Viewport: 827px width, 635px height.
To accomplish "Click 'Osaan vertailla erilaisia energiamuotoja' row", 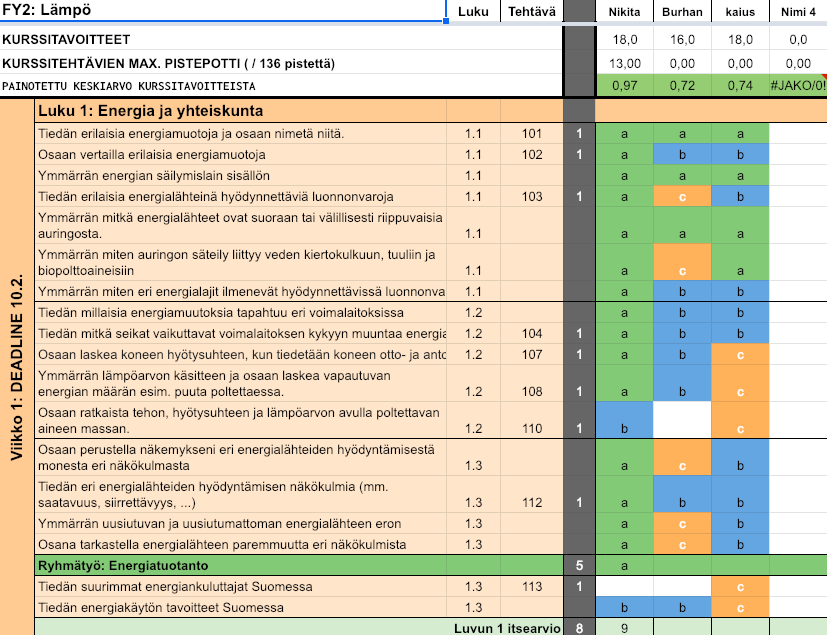I will [x=241, y=155].
